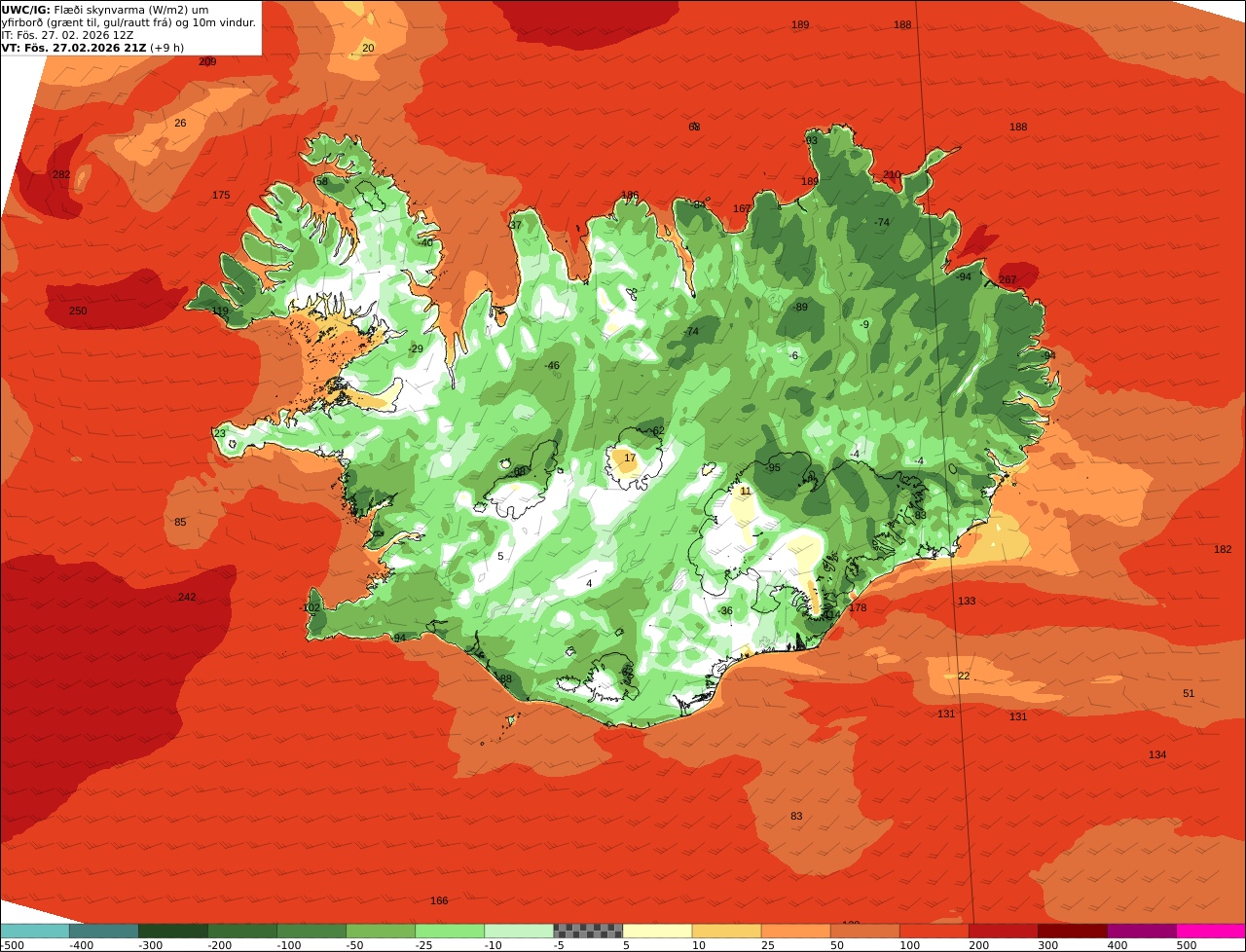Select the -102 value on Reykjanes peninsula
Viewport: 1246px width, 952px height.
coord(311,608)
